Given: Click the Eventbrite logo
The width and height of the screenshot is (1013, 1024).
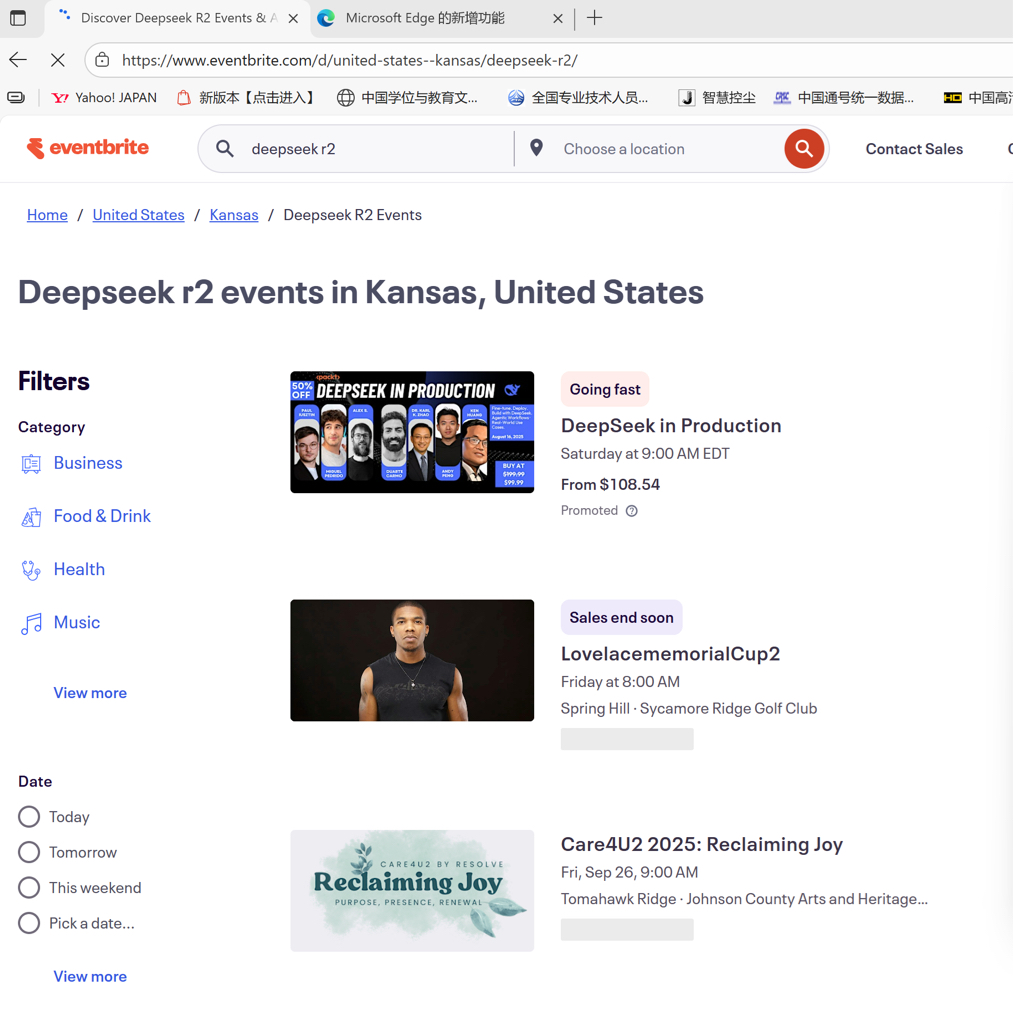Looking at the screenshot, I should pos(88,148).
